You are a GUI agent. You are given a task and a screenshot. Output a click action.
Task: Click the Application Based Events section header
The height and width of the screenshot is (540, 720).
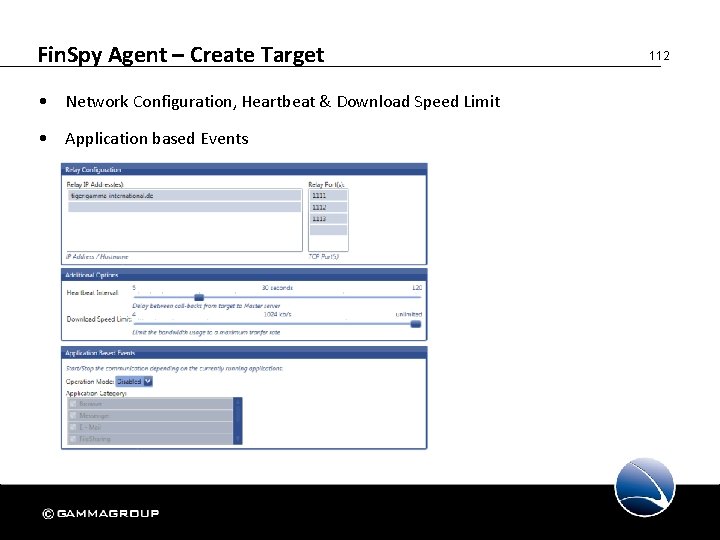(x=244, y=353)
